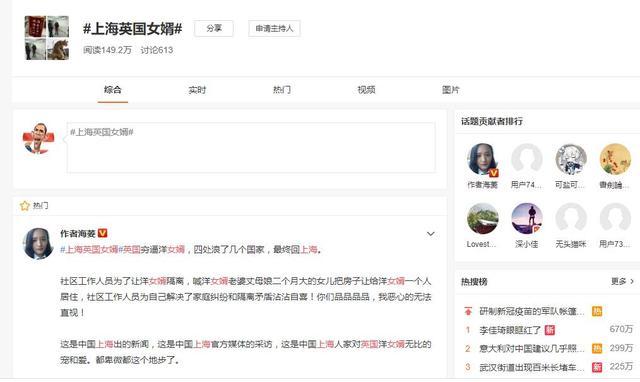640x382 pixels.
Task: Open the 图片 tab
Action: 451,90
